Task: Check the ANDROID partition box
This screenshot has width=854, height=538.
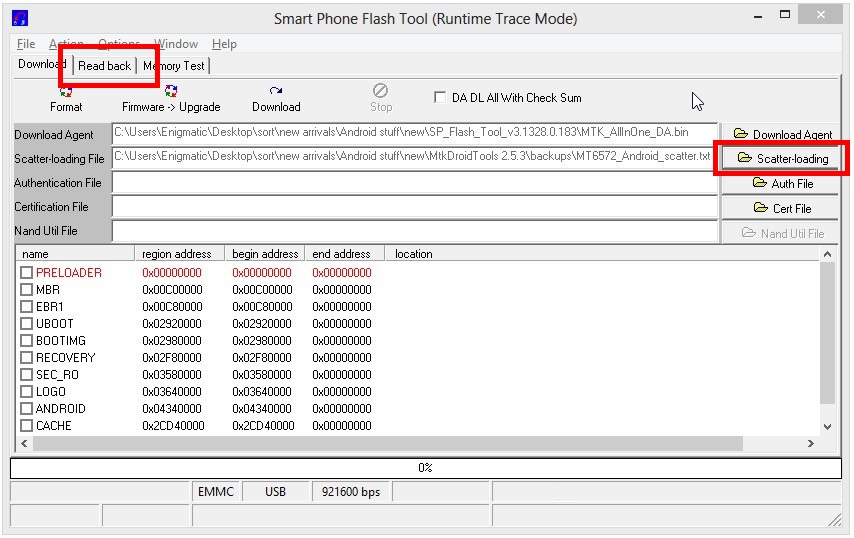Action: coord(26,408)
